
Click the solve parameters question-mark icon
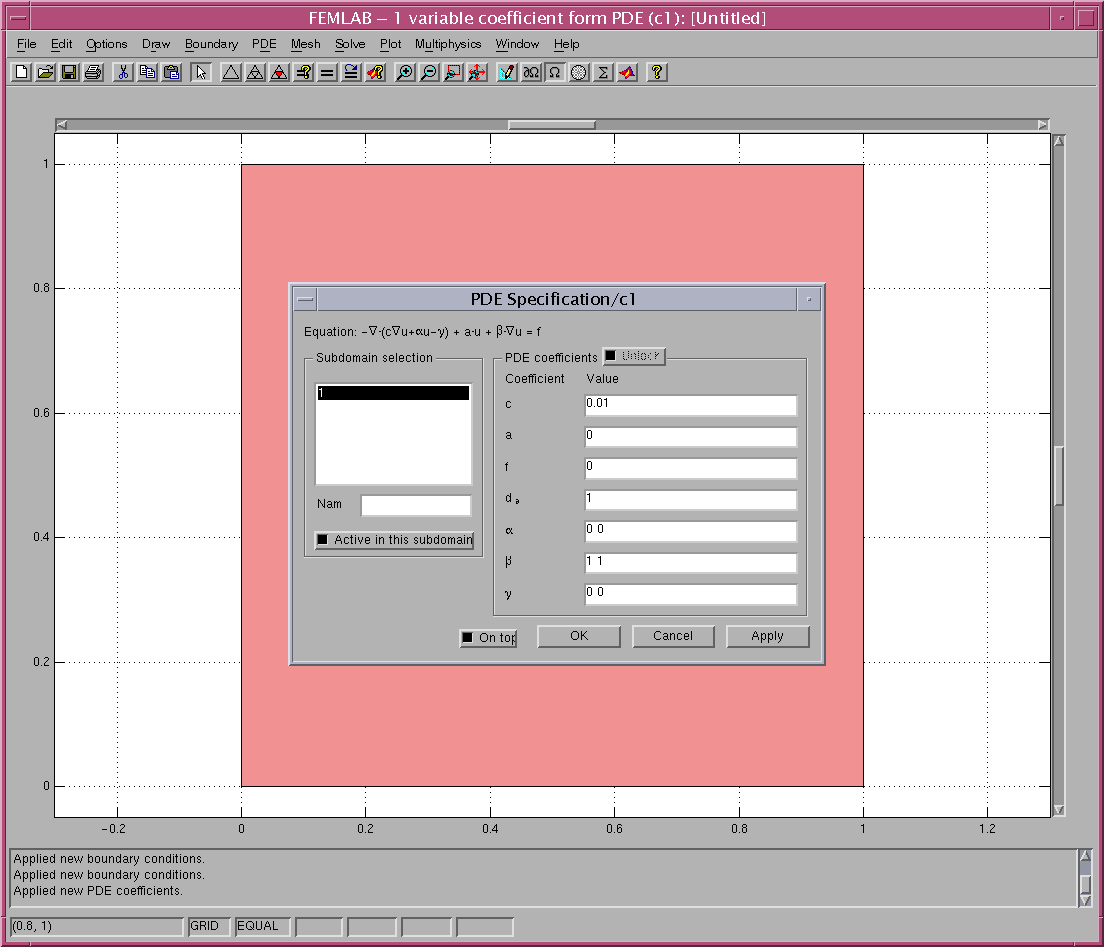(x=303, y=73)
